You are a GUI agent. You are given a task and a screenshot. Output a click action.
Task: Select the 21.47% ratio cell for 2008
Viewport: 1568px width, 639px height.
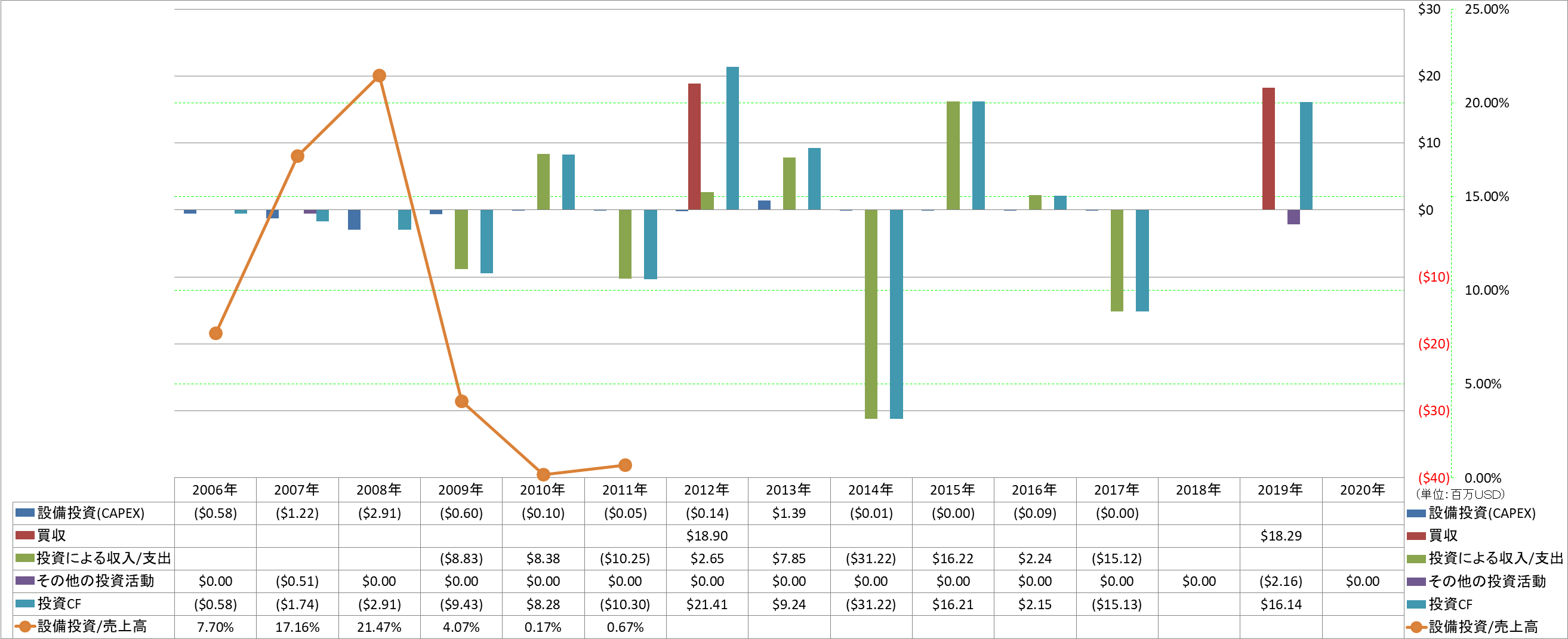(x=378, y=627)
